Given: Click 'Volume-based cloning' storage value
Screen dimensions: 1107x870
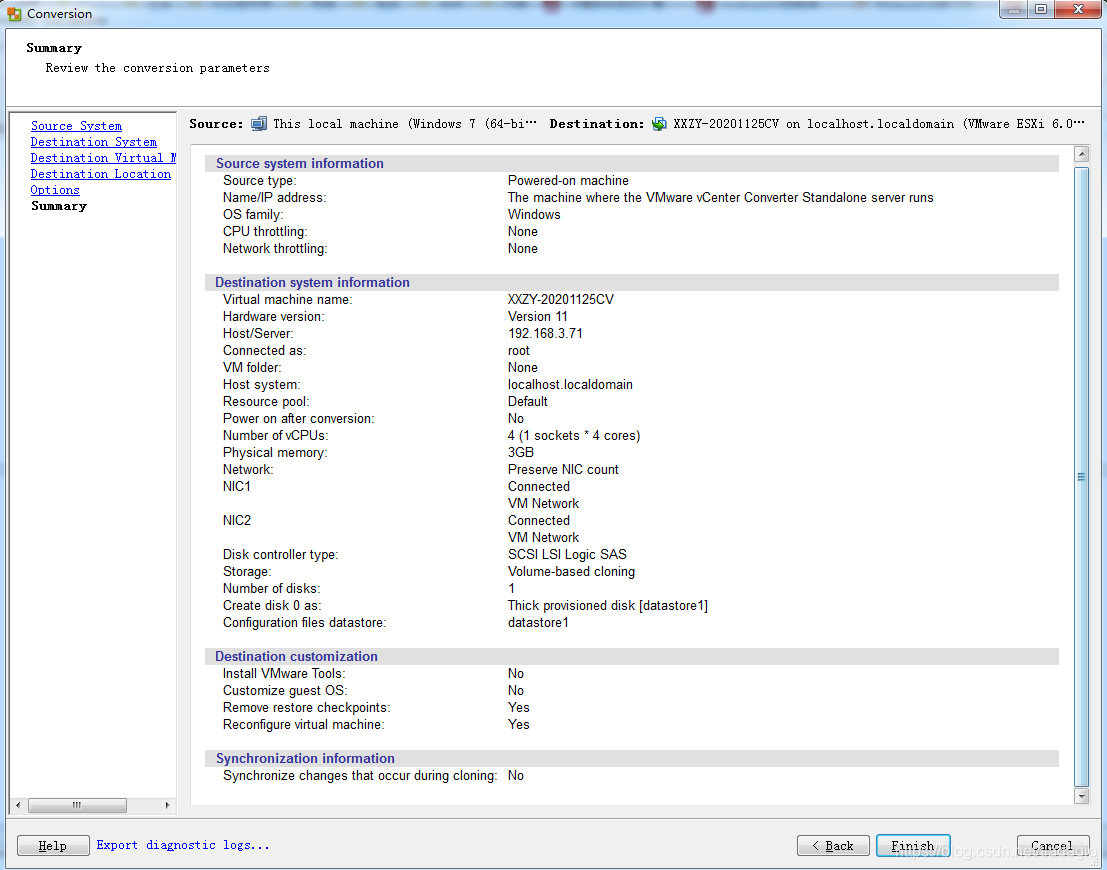Looking at the screenshot, I should point(571,571).
